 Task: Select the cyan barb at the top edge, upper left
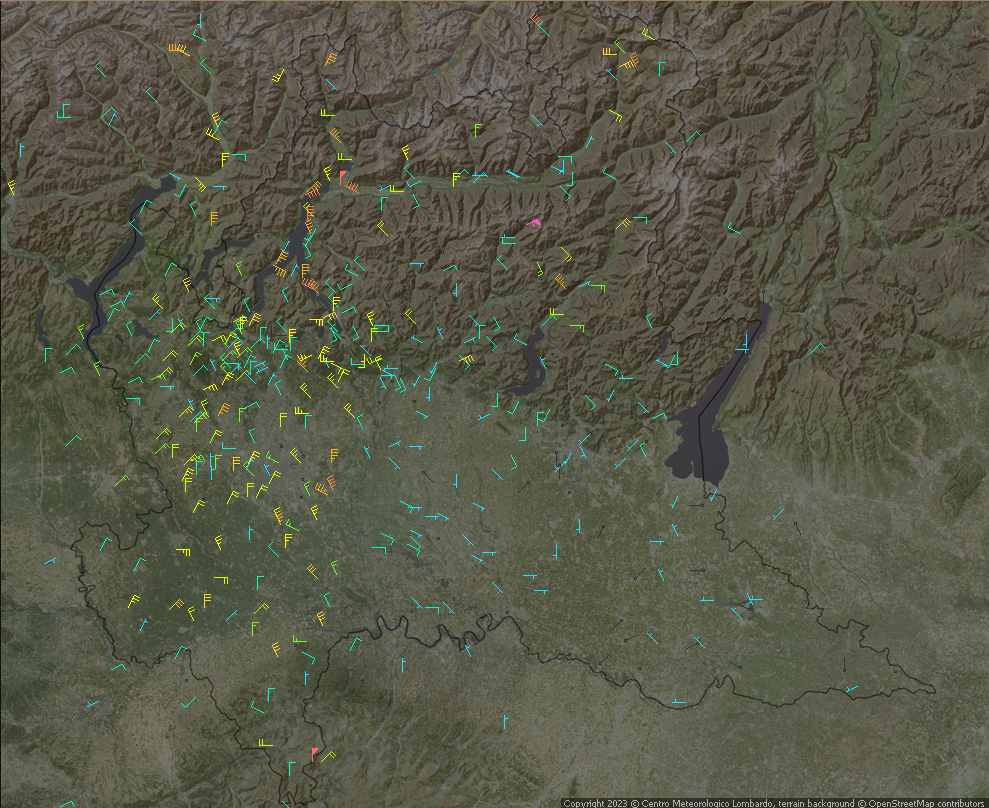201,21
